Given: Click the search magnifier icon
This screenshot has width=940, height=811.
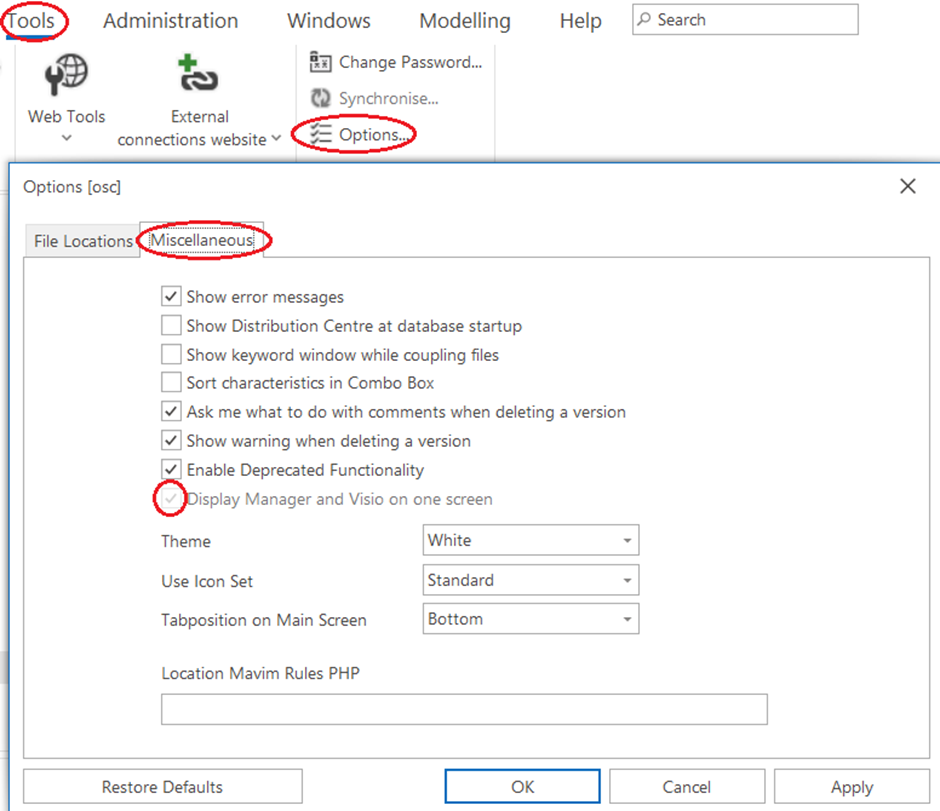Looking at the screenshot, I should tap(646, 20).
